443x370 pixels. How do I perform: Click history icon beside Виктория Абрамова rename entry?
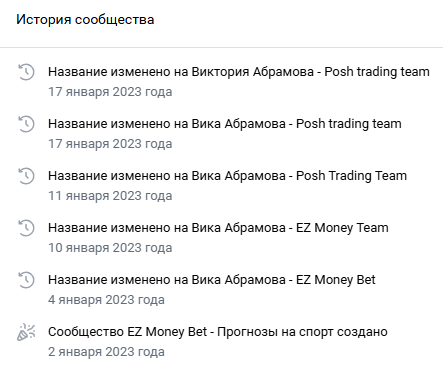point(26,72)
